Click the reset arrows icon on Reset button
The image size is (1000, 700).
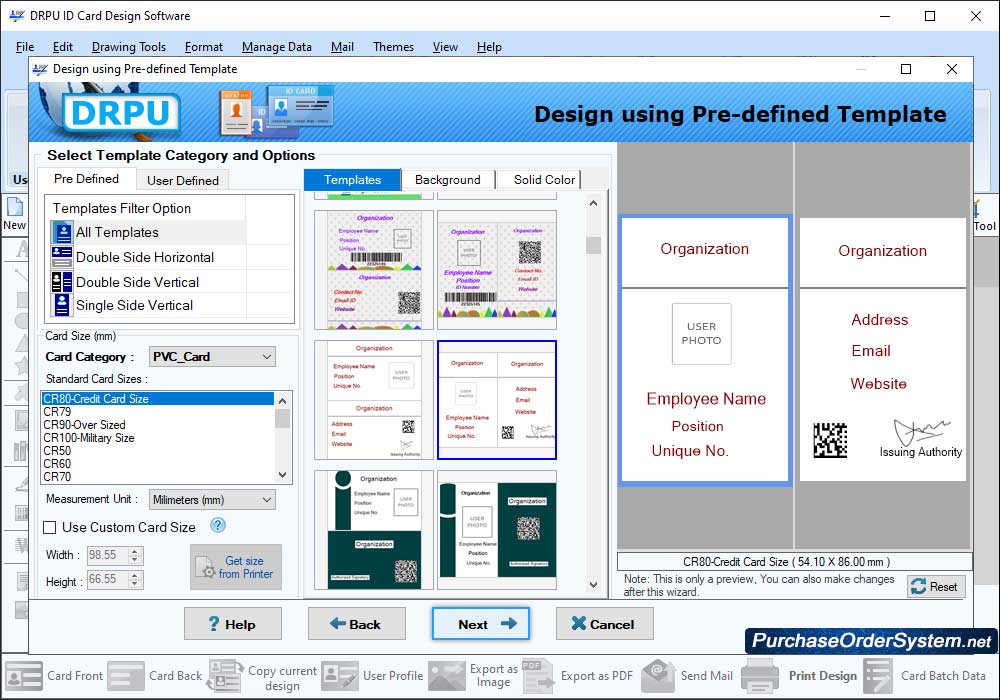point(918,587)
